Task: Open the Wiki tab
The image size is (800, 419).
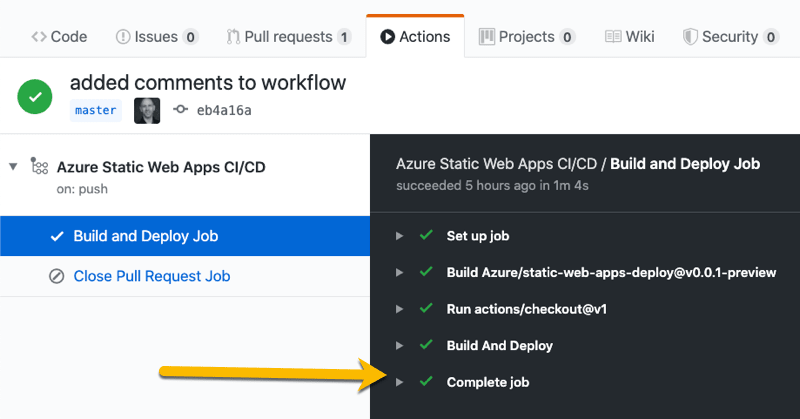Action: click(x=630, y=37)
